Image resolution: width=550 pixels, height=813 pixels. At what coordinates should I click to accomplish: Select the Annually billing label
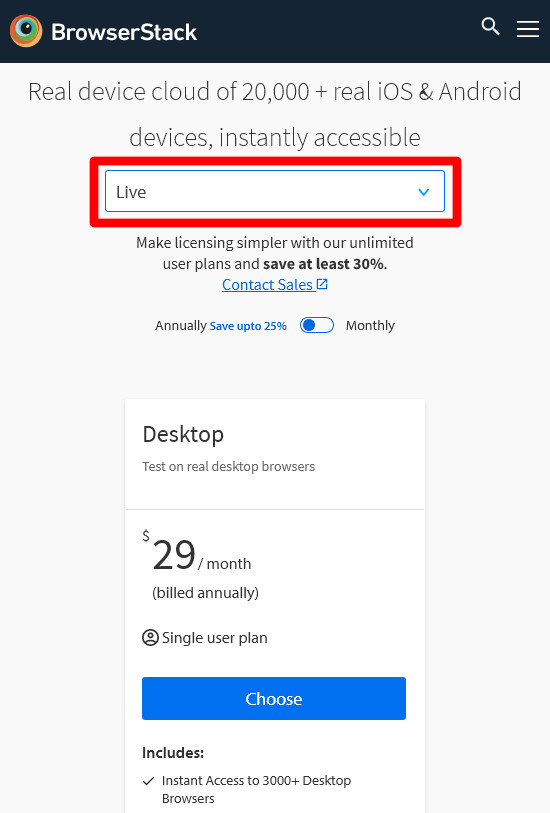pos(181,326)
